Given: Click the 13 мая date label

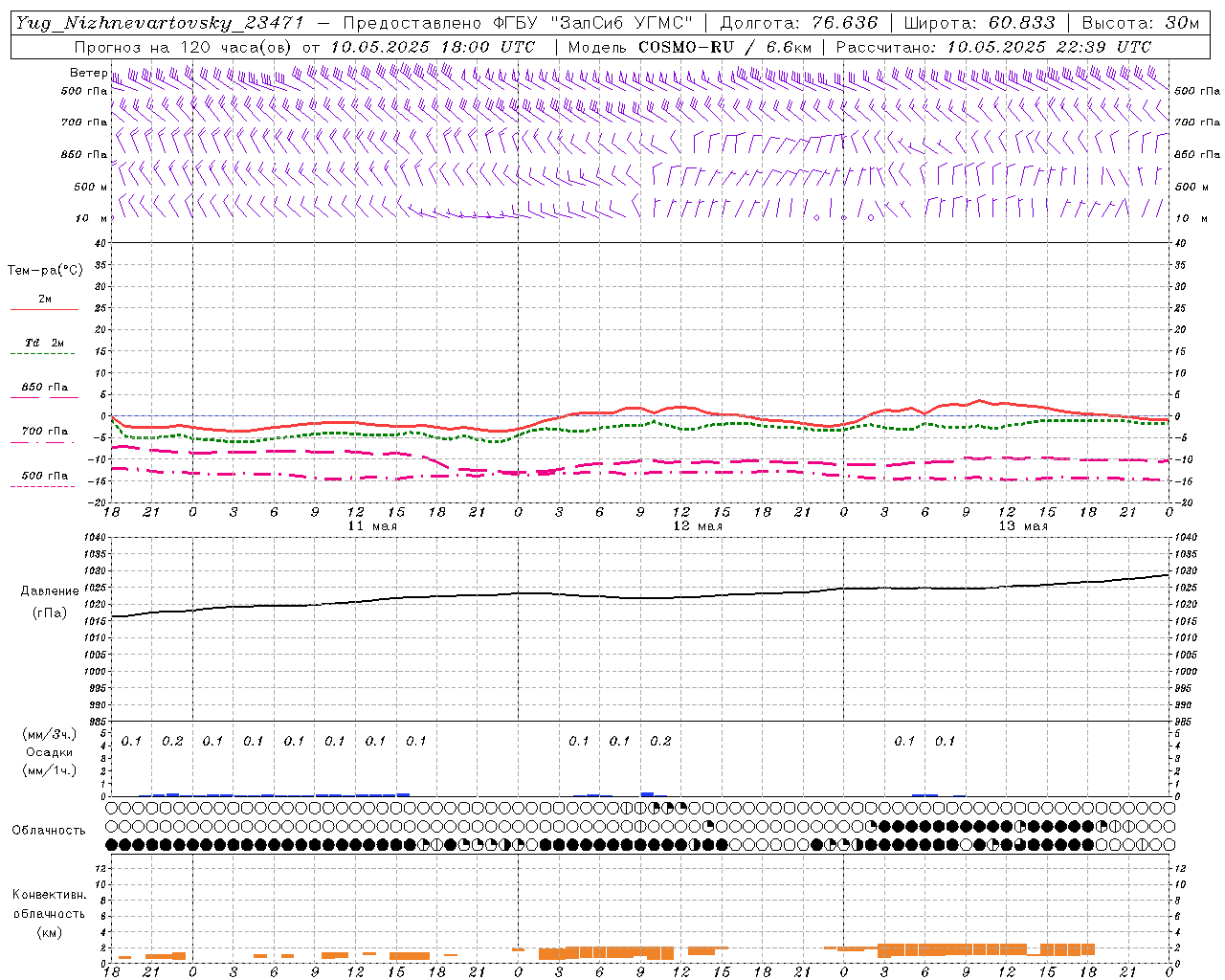Looking at the screenshot, I should coord(1023,526).
